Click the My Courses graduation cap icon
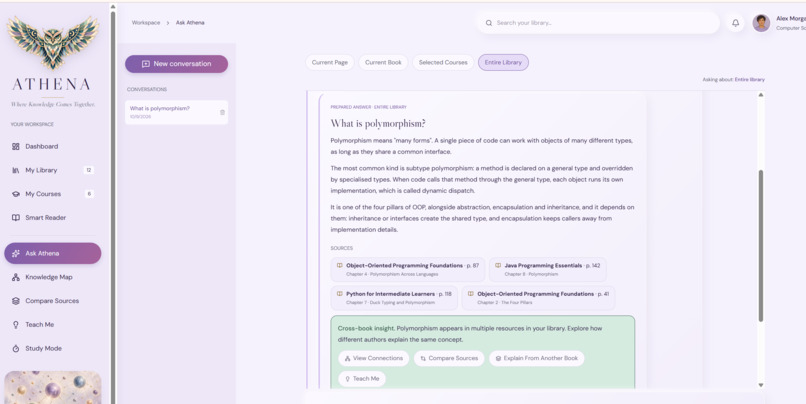 [x=15, y=194]
